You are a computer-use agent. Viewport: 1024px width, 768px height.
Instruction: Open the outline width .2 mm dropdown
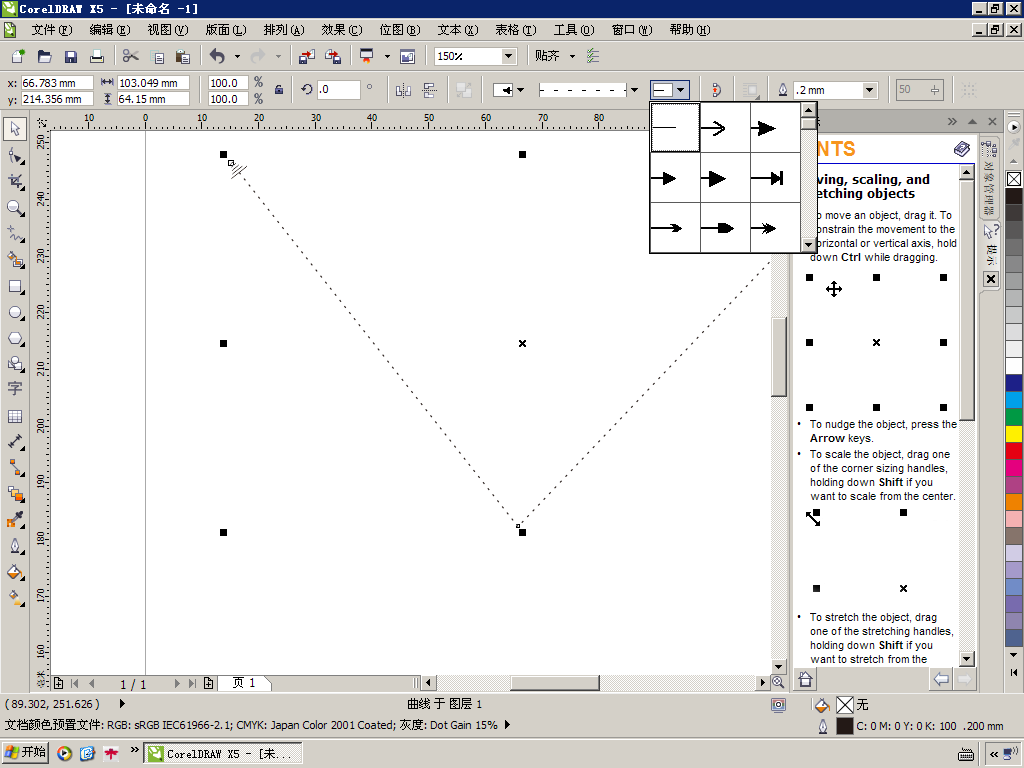point(869,90)
